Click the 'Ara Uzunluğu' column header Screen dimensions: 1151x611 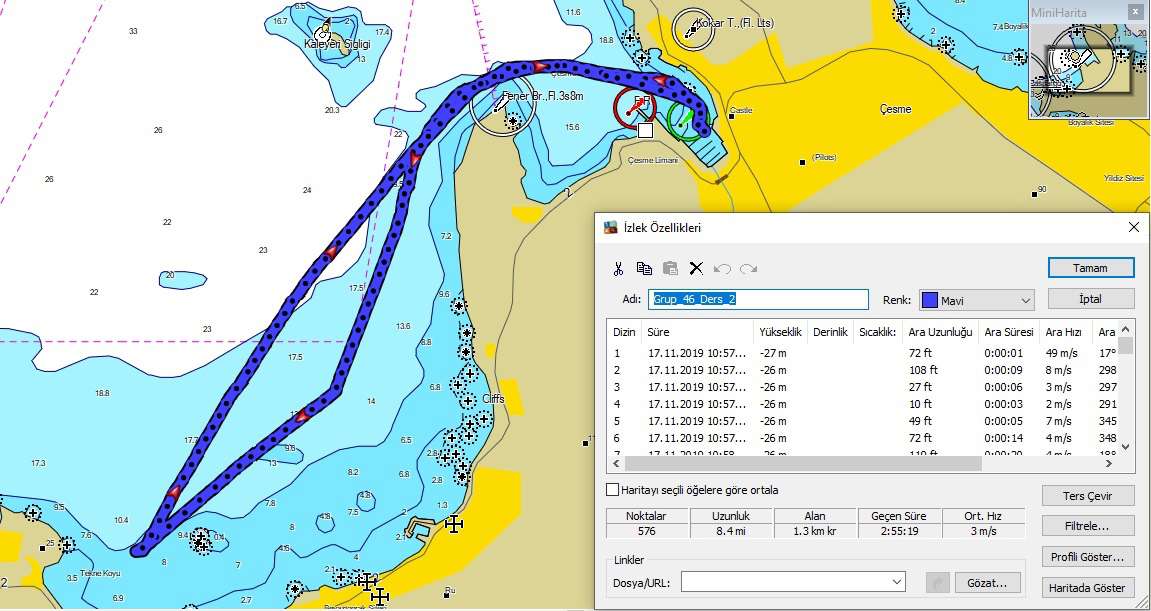940,333
